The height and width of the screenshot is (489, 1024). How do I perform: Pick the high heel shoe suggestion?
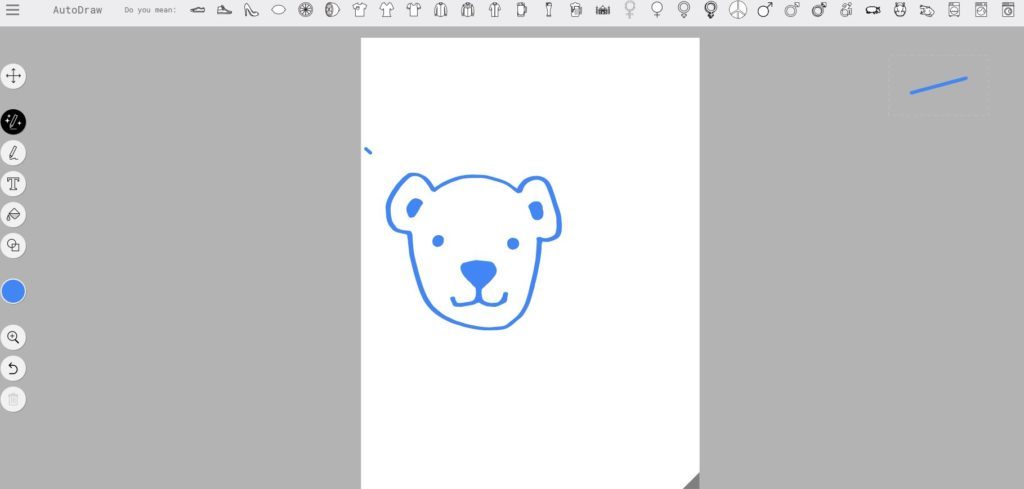point(251,10)
